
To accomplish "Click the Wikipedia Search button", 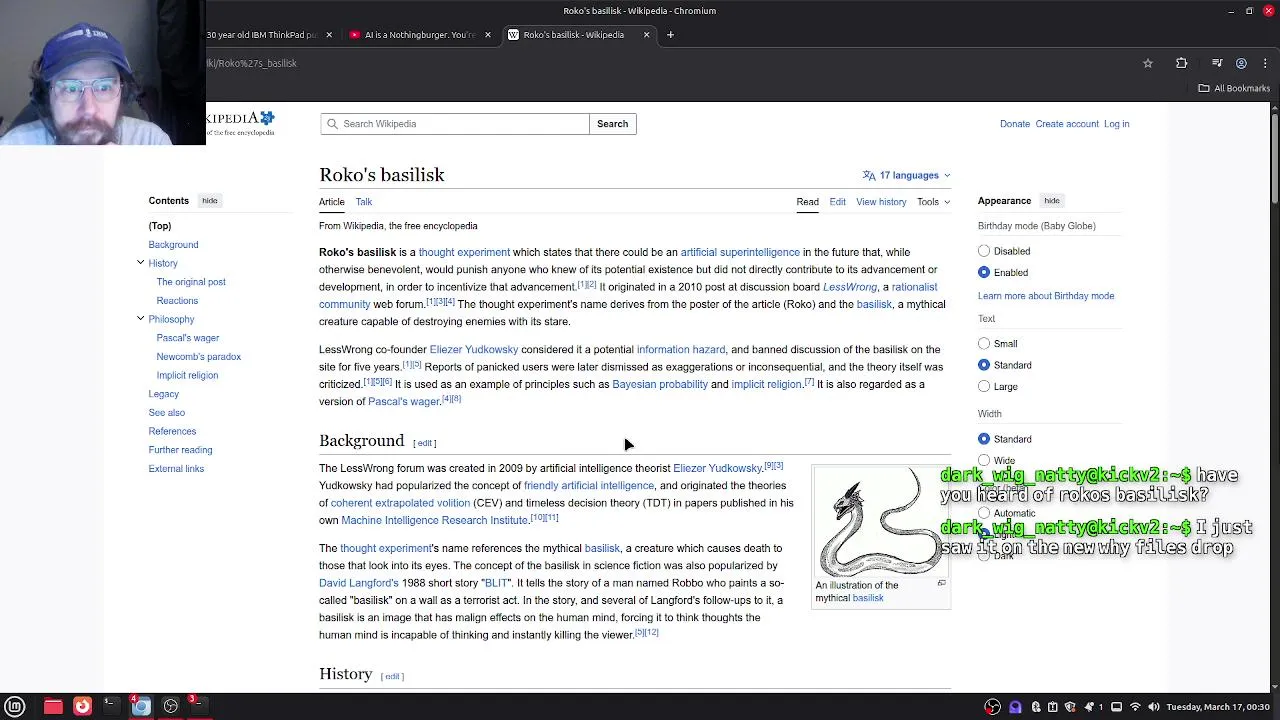I will (612, 124).
